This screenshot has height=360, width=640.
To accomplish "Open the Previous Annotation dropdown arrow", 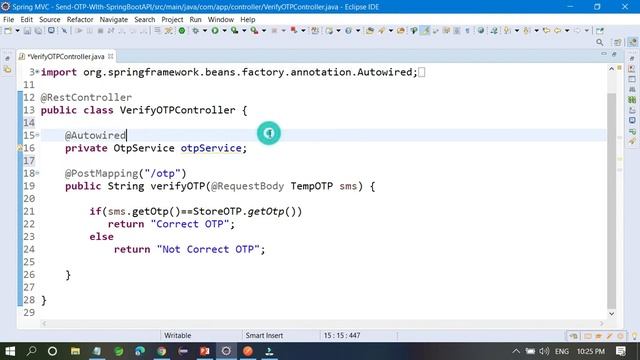I will (x=536, y=31).
